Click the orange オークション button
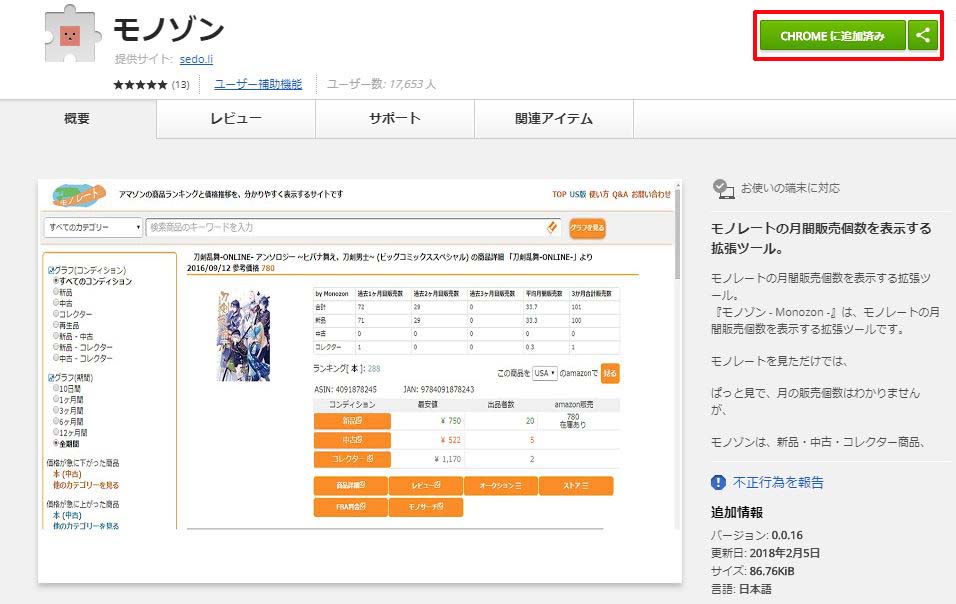 pos(501,486)
